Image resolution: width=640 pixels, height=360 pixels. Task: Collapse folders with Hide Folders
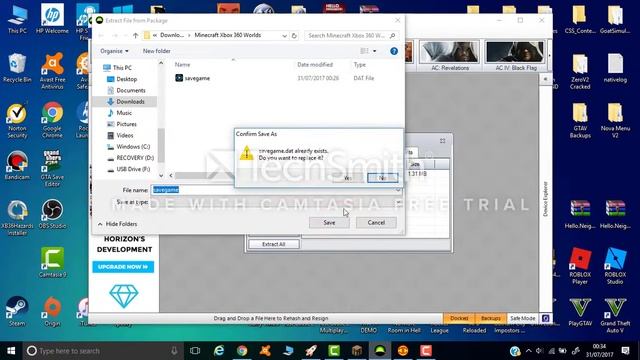pyautogui.click(x=118, y=224)
